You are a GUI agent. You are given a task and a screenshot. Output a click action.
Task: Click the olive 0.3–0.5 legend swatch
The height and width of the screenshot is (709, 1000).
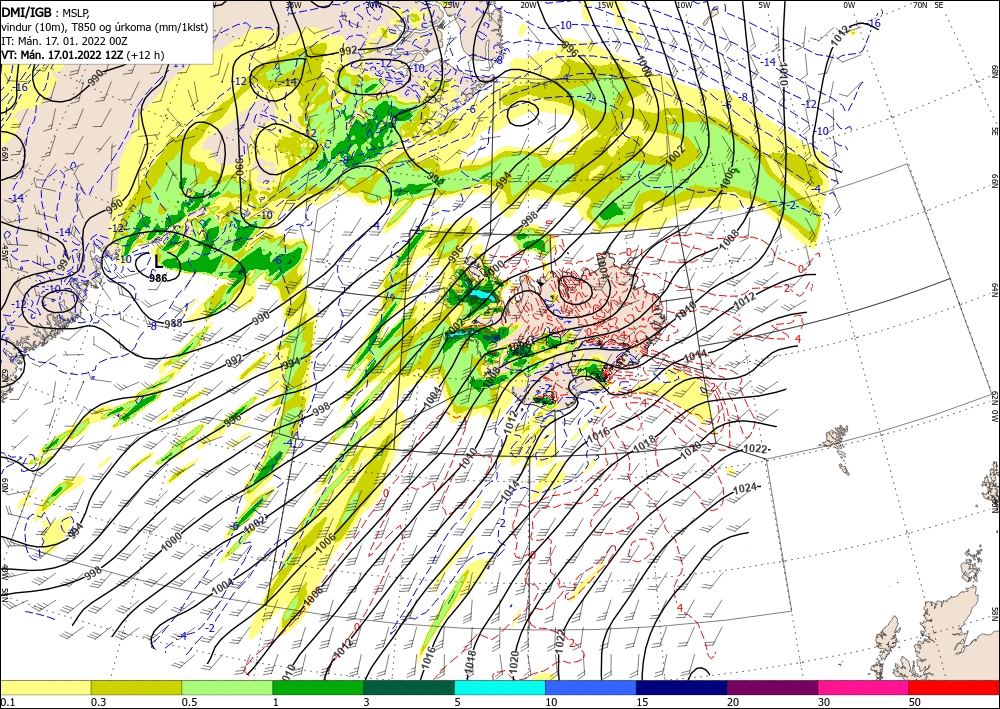click(136, 687)
